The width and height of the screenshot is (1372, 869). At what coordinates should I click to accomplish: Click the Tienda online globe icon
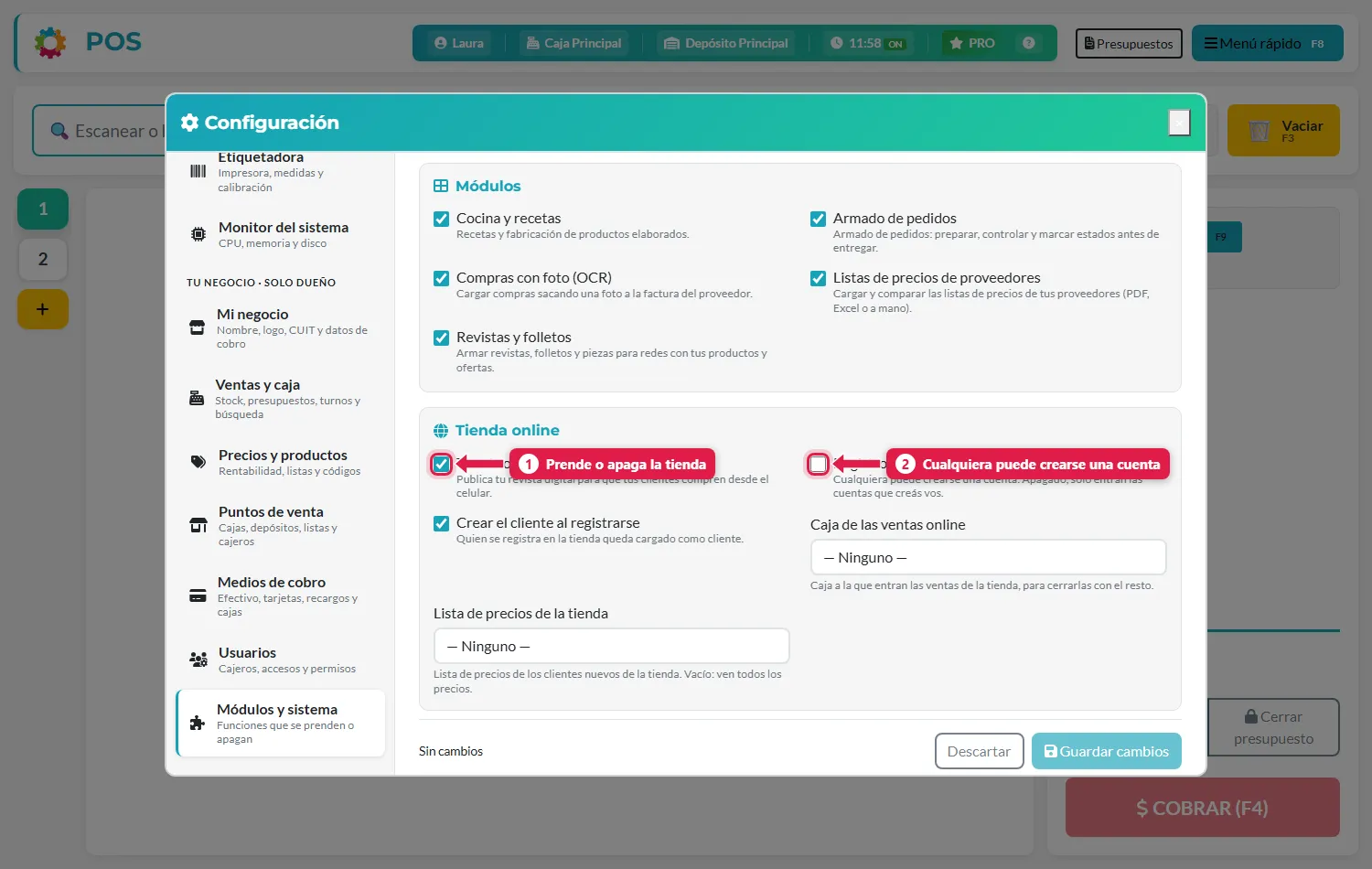441,431
